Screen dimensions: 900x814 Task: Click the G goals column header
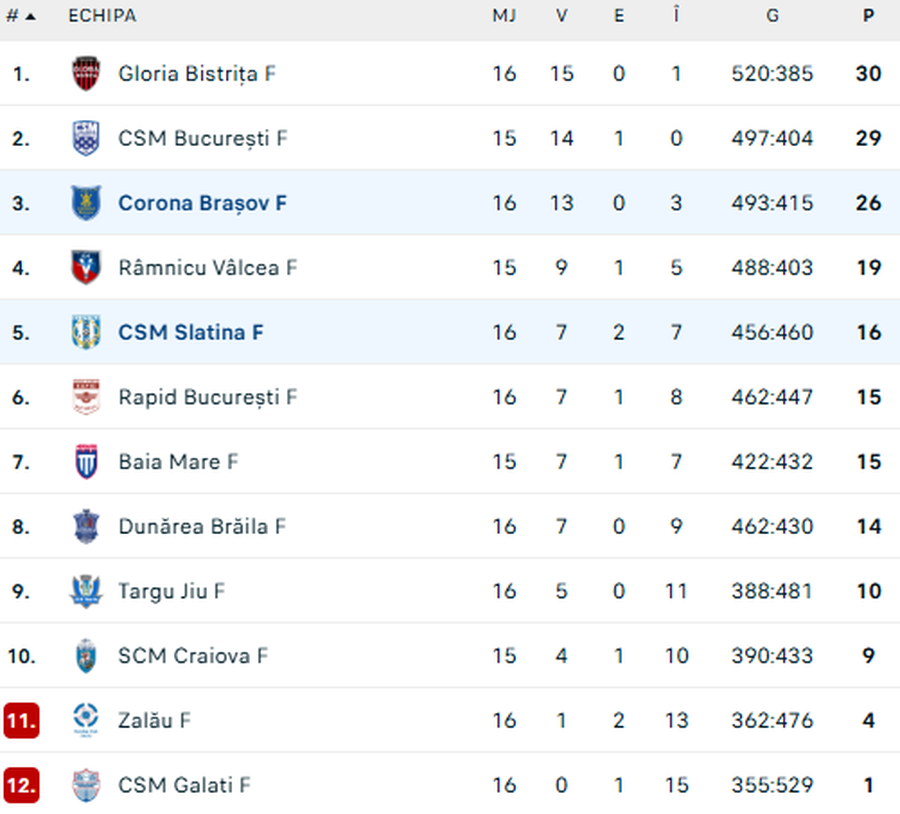point(772,17)
